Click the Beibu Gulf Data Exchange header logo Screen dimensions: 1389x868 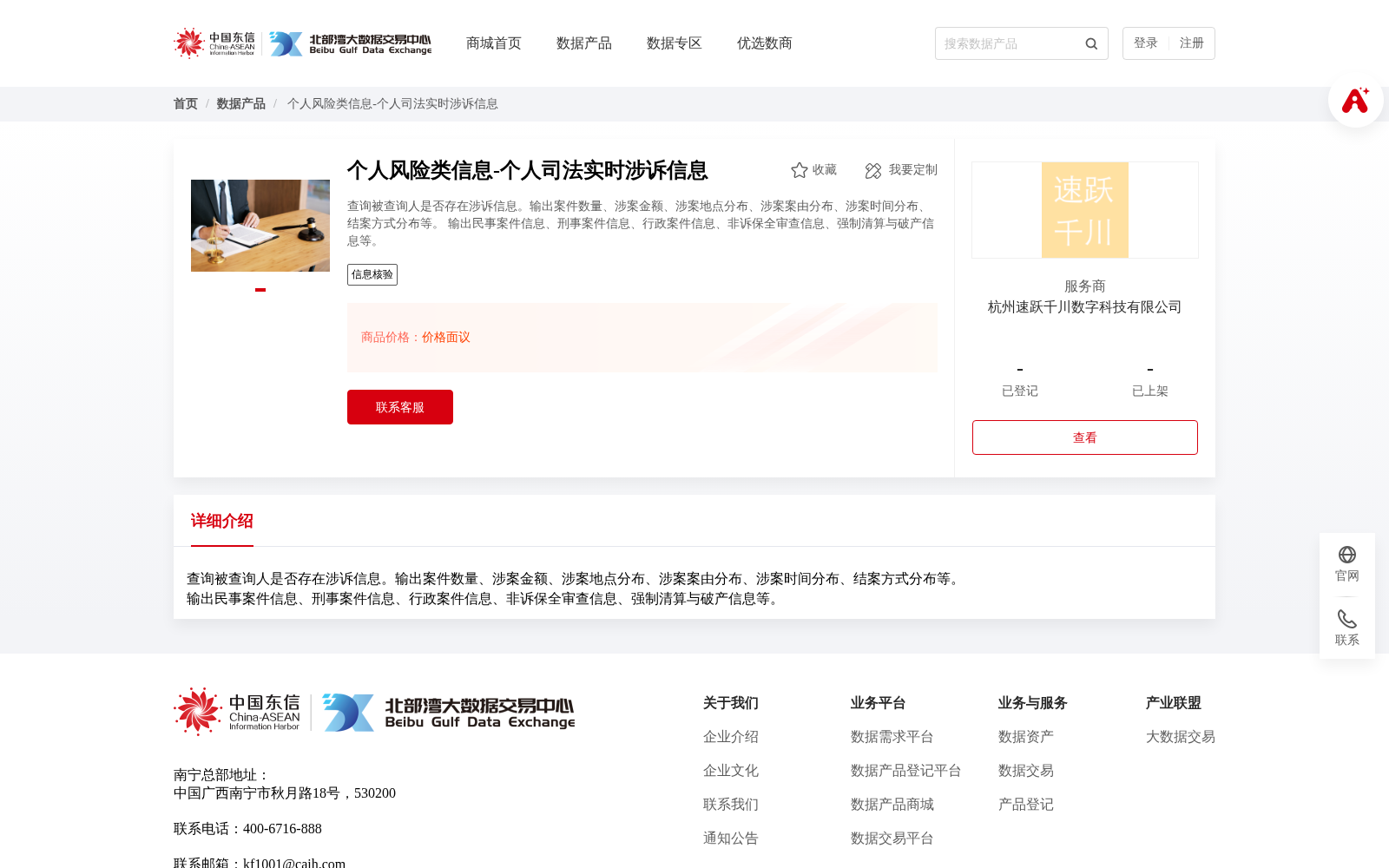tap(350, 43)
